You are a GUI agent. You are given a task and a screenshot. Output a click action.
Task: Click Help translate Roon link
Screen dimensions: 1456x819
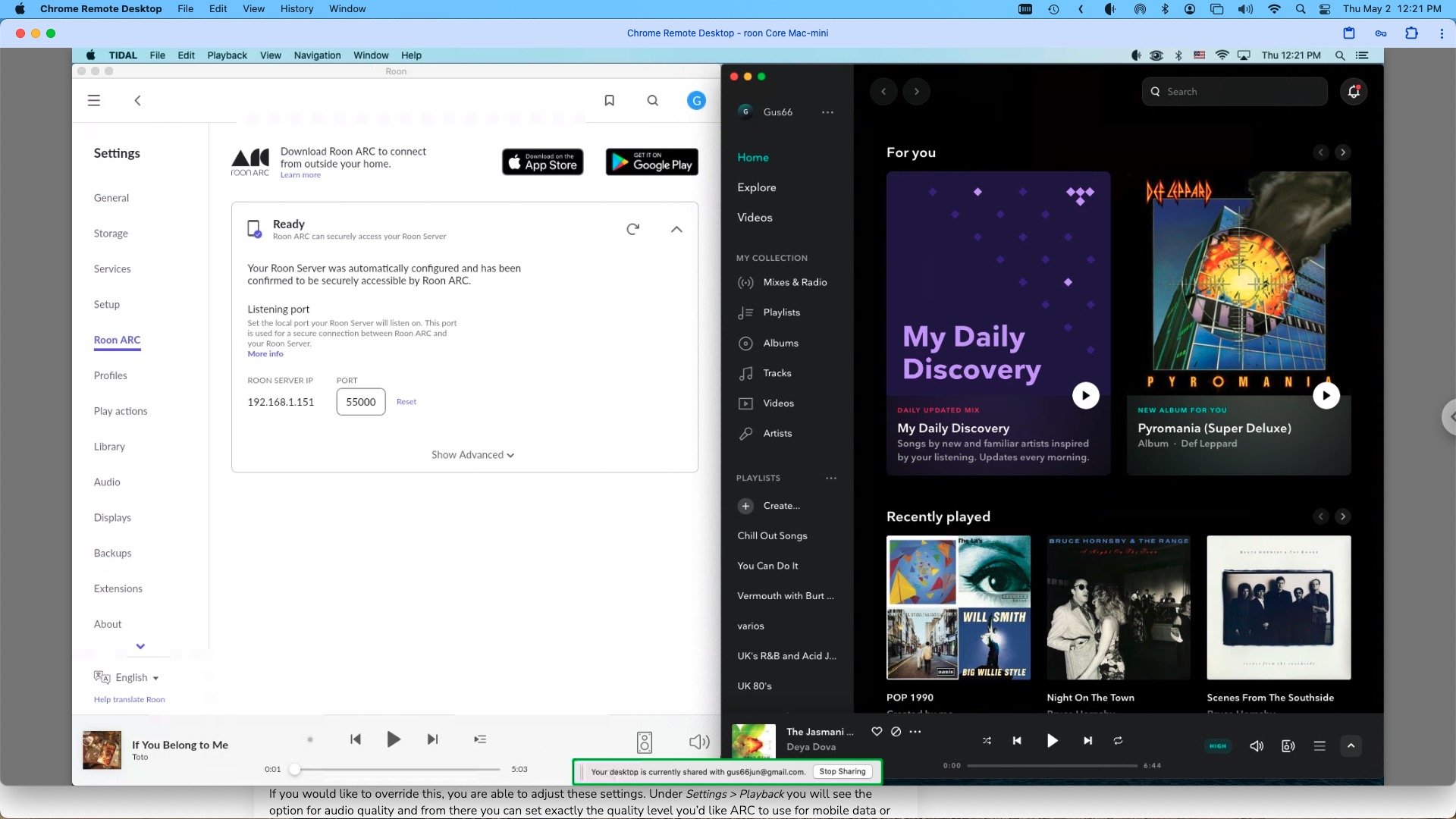pyautogui.click(x=129, y=699)
